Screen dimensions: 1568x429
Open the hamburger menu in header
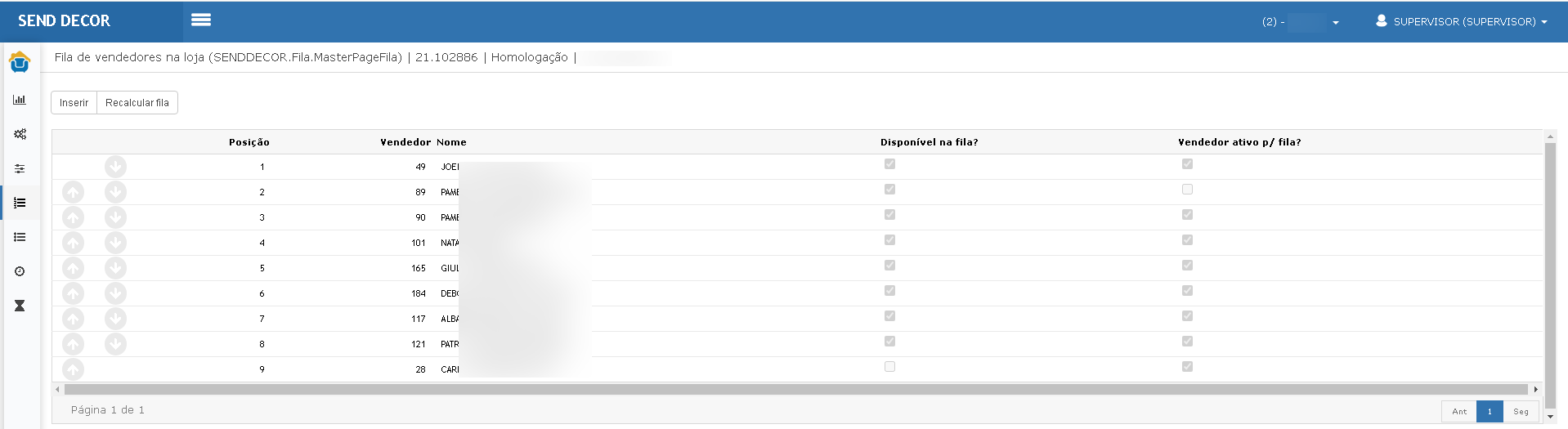(201, 20)
